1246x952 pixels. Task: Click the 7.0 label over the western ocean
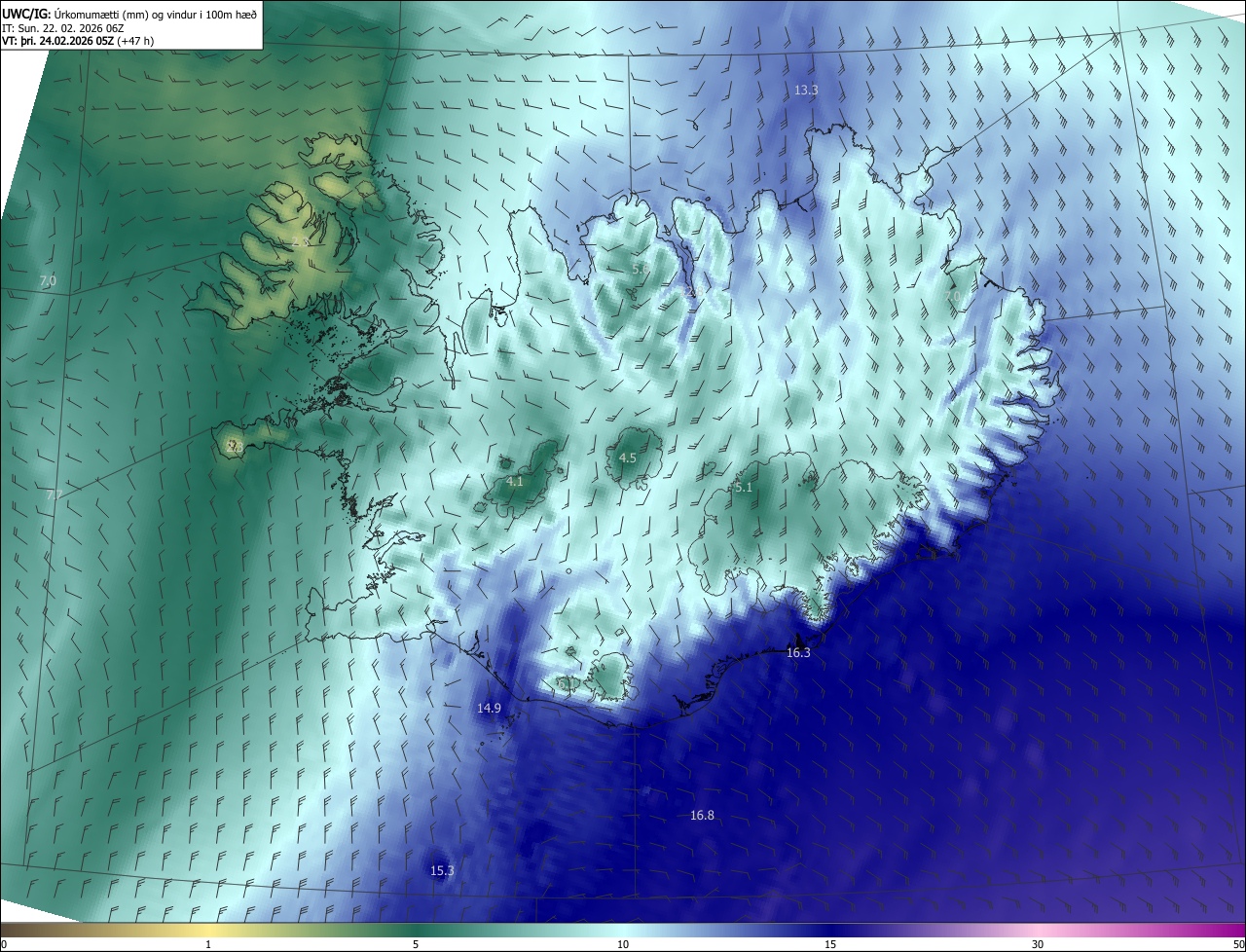tap(48, 281)
